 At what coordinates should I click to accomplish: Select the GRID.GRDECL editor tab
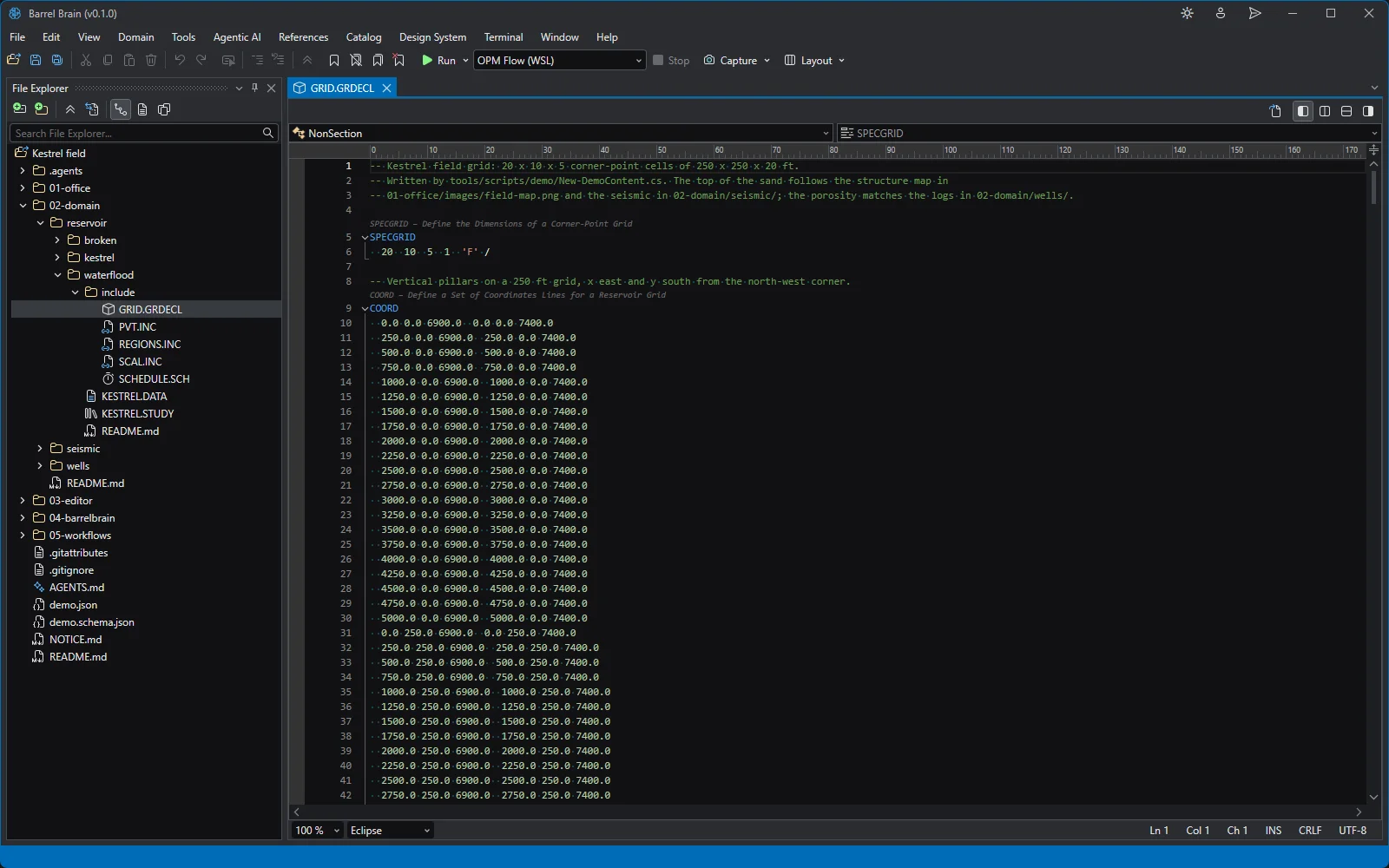[342, 88]
